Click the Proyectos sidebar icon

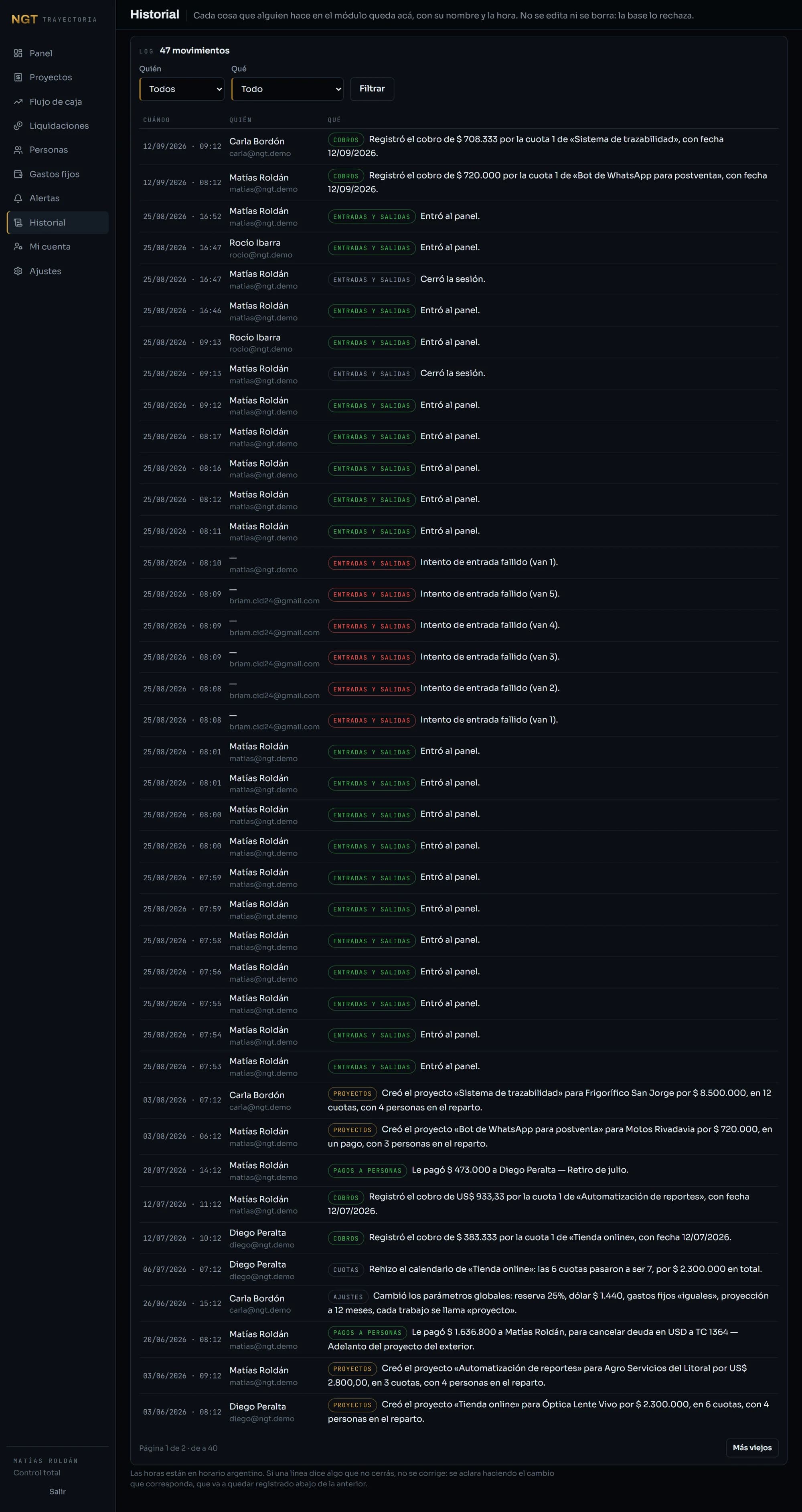point(18,77)
